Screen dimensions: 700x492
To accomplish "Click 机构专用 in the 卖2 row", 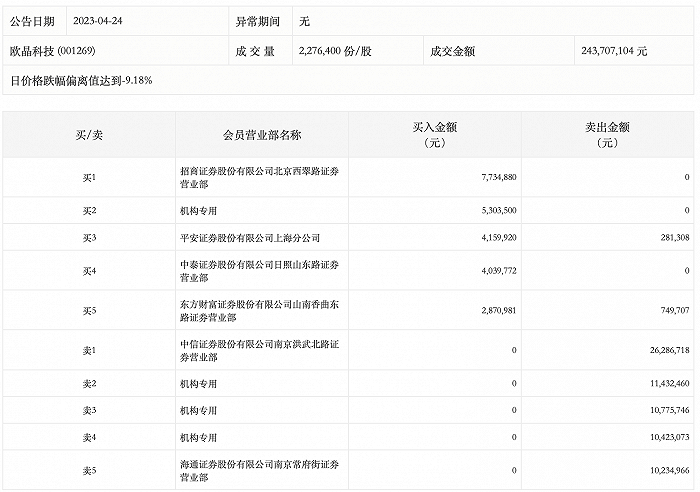I will (198, 384).
